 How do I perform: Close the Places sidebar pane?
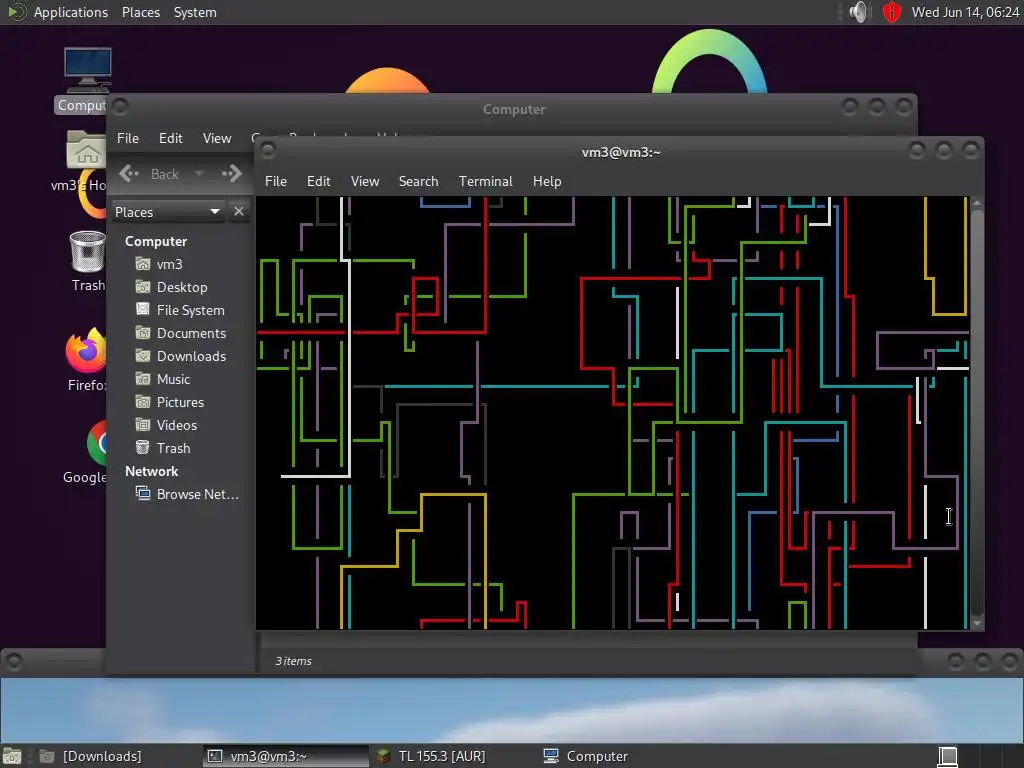[238, 212]
